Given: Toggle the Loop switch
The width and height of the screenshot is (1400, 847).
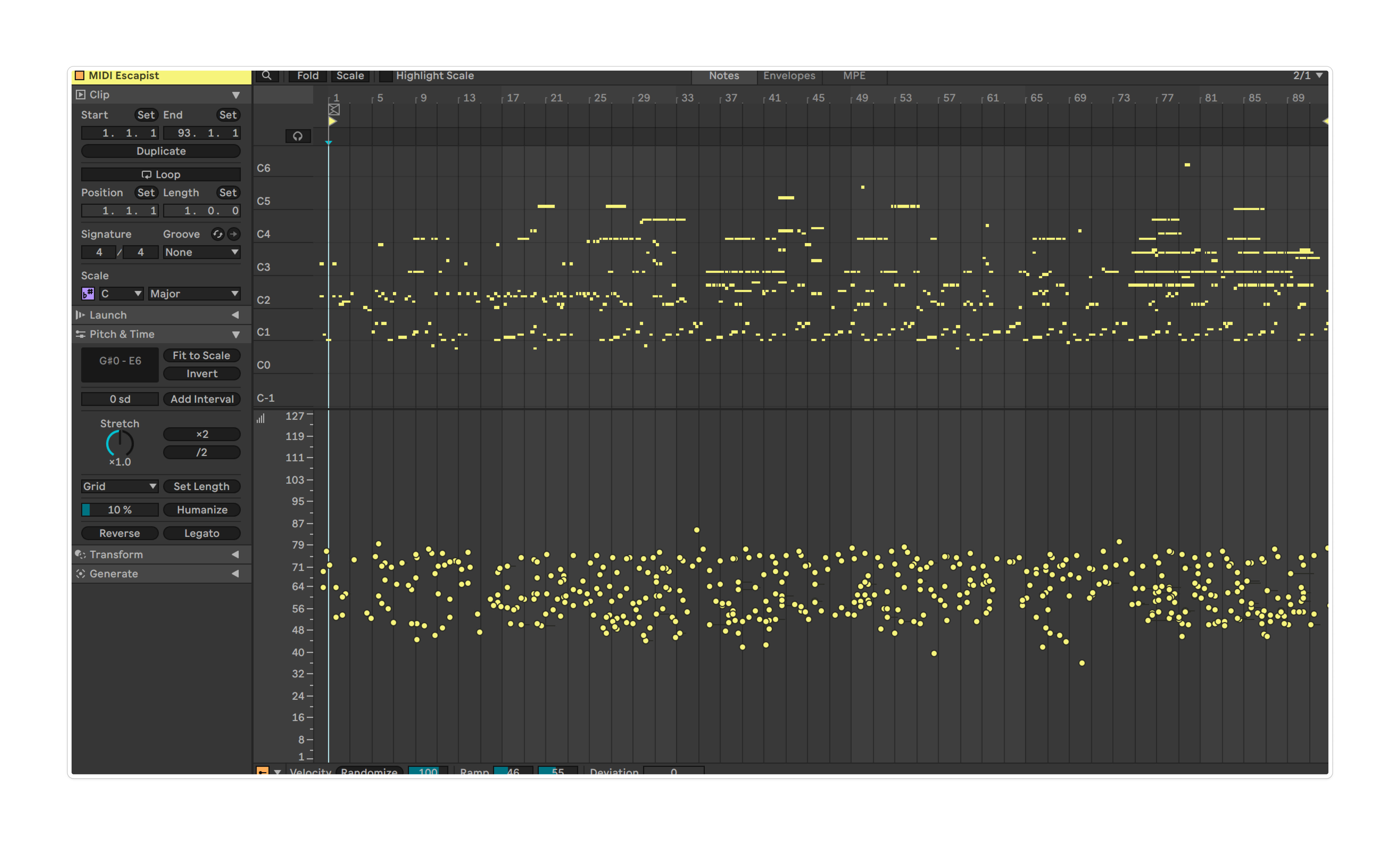Looking at the screenshot, I should click(x=161, y=174).
